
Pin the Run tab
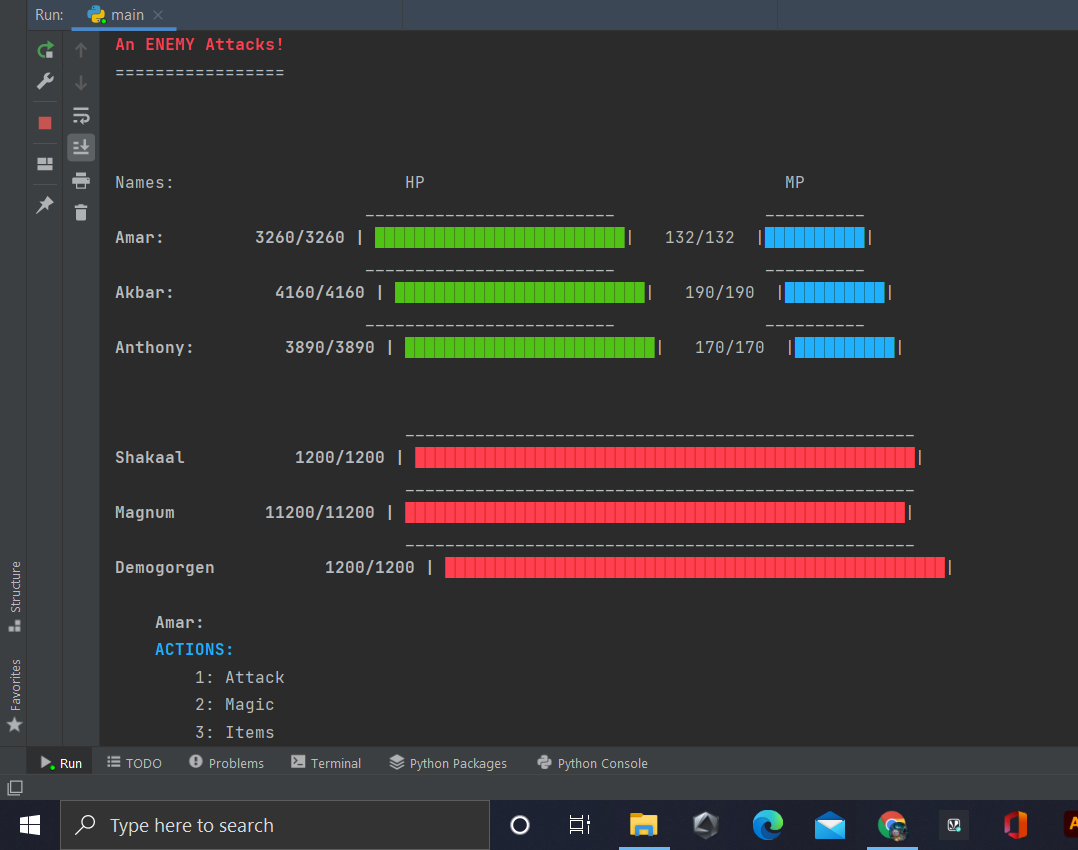[45, 205]
